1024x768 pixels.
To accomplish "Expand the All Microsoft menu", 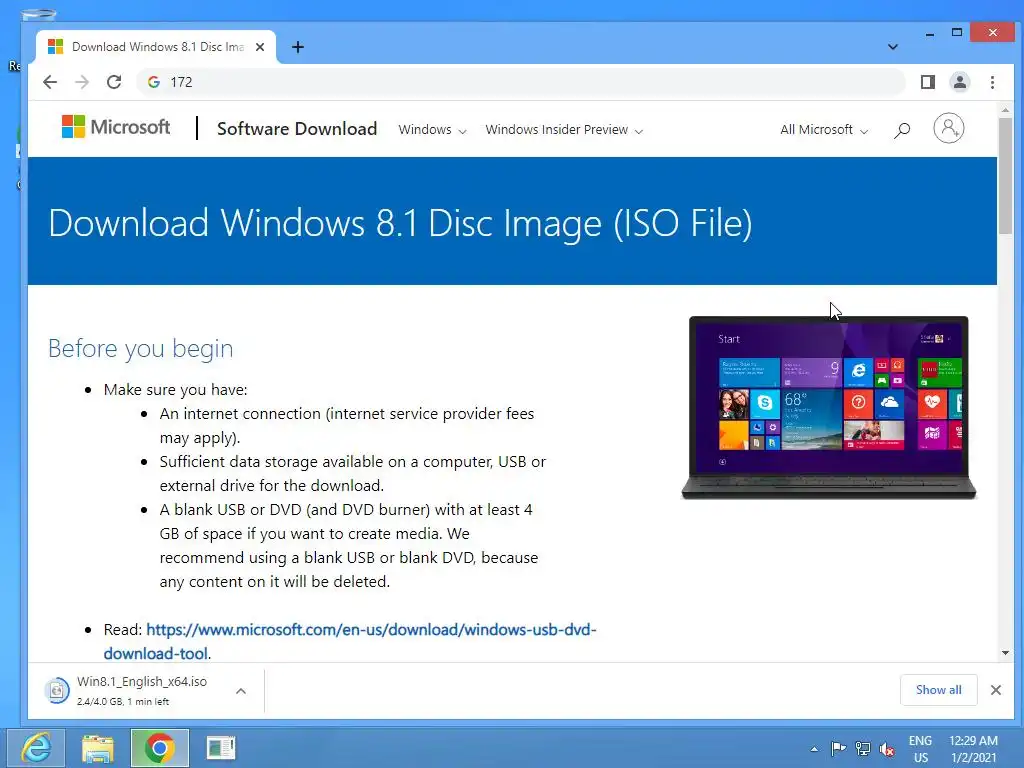I will click(824, 129).
